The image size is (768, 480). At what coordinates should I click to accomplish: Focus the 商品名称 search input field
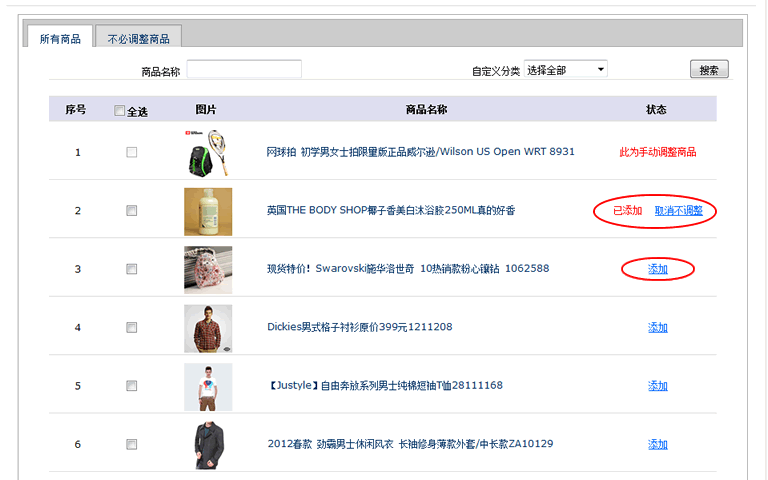tap(244, 69)
